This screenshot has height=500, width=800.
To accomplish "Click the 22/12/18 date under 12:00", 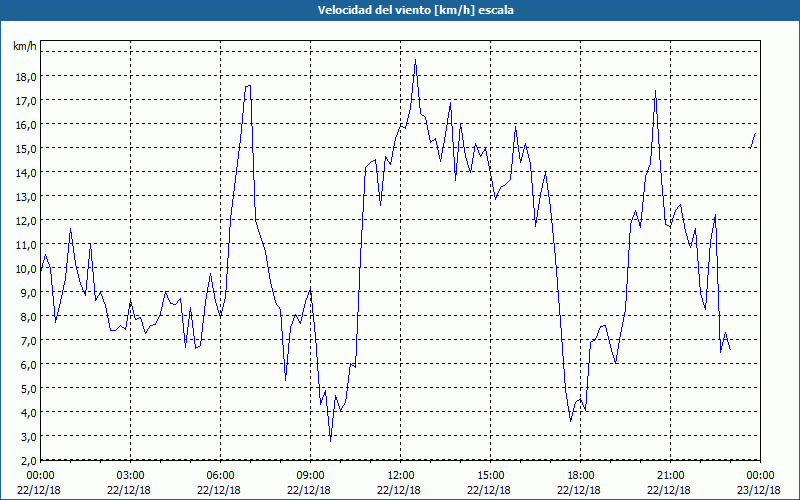I will [399, 490].
